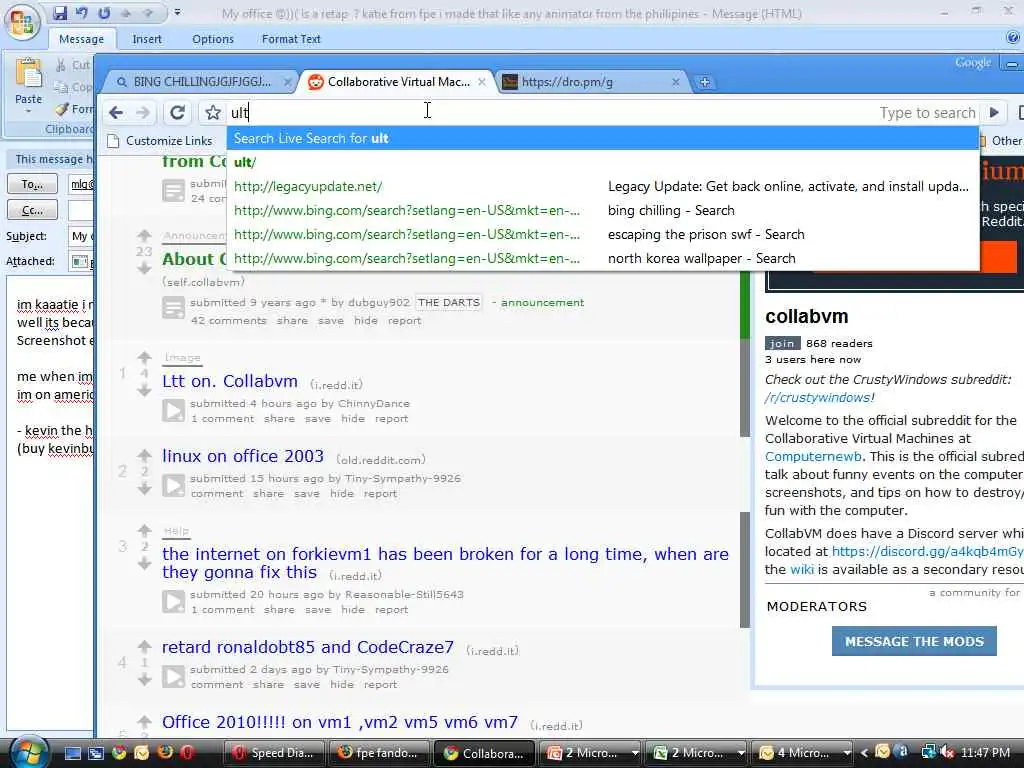The image size is (1024, 768).
Task: Expand the '4 Micro...' taskbar group
Action: tap(846, 753)
